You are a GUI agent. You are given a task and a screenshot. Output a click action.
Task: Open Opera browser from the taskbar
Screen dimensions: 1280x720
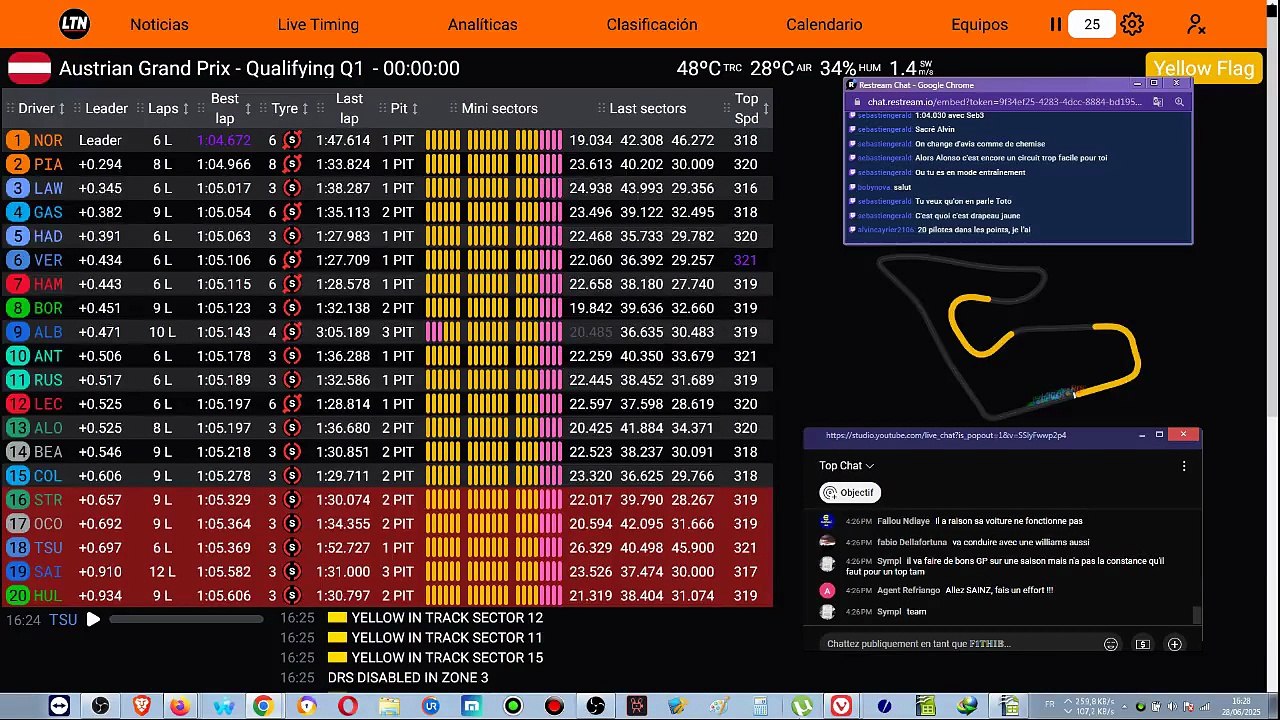(347, 706)
